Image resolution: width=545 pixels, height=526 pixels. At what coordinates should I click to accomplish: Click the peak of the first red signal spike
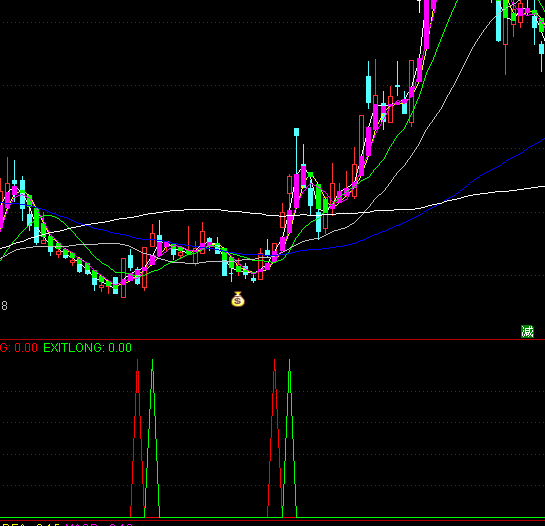[137, 360]
